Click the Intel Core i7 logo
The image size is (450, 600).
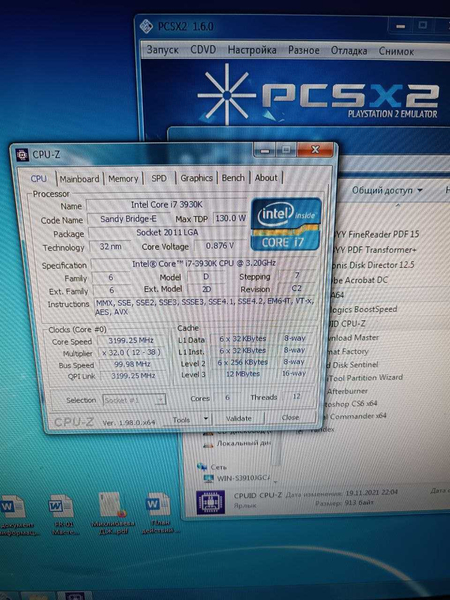(286, 224)
